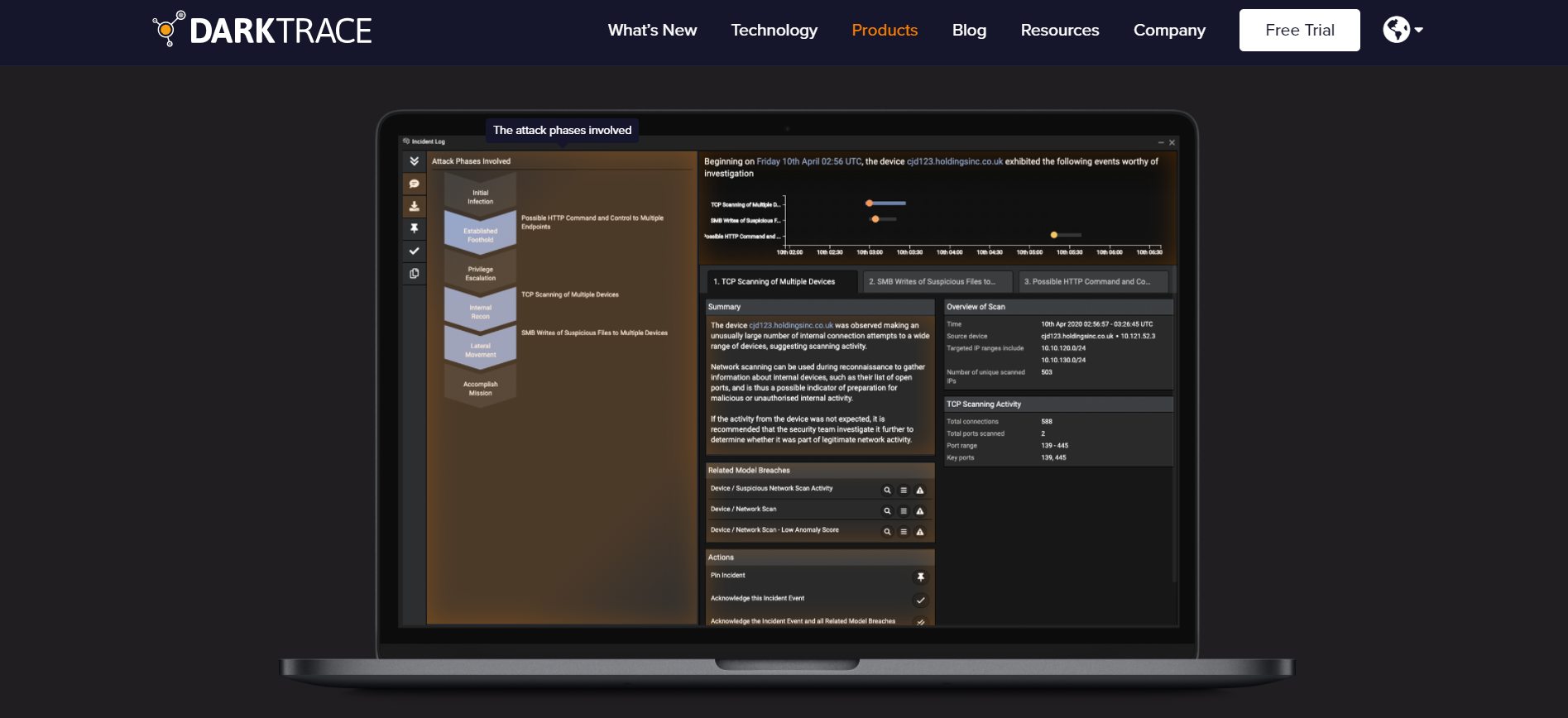Select the Initial Infection phase chevron

point(480,194)
